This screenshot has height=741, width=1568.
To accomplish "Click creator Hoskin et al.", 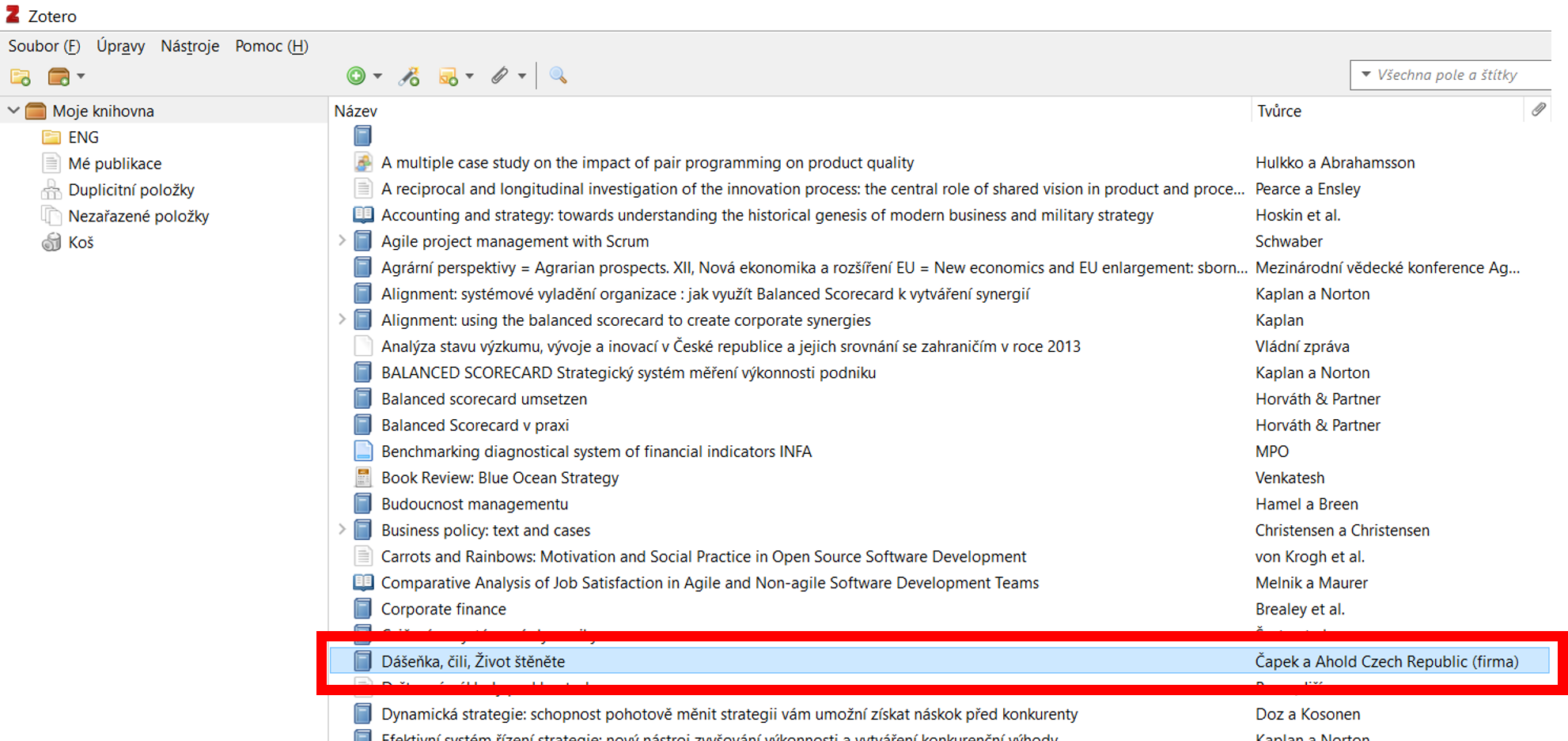I will (x=1297, y=215).
